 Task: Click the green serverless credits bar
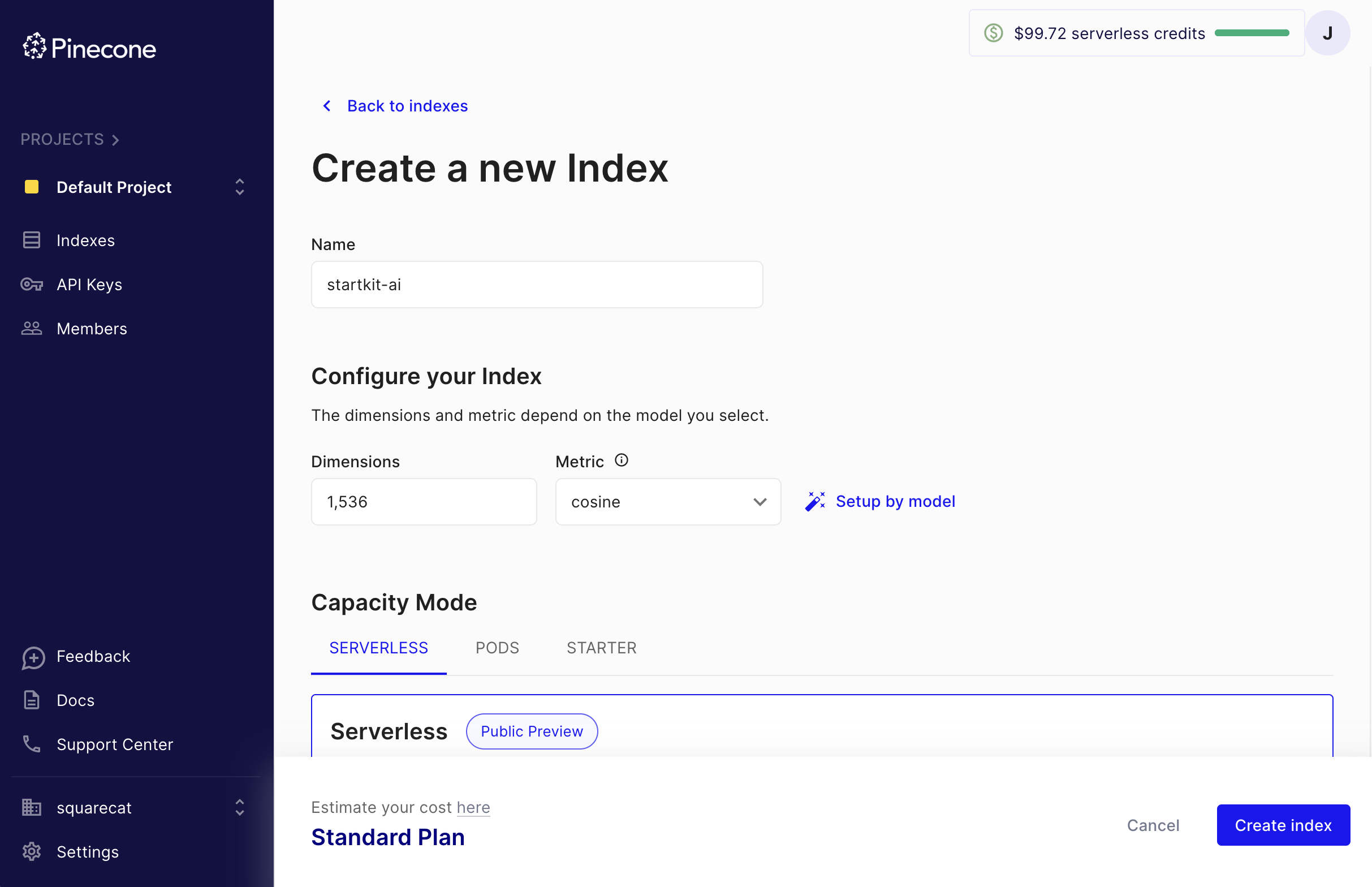coord(1252,33)
